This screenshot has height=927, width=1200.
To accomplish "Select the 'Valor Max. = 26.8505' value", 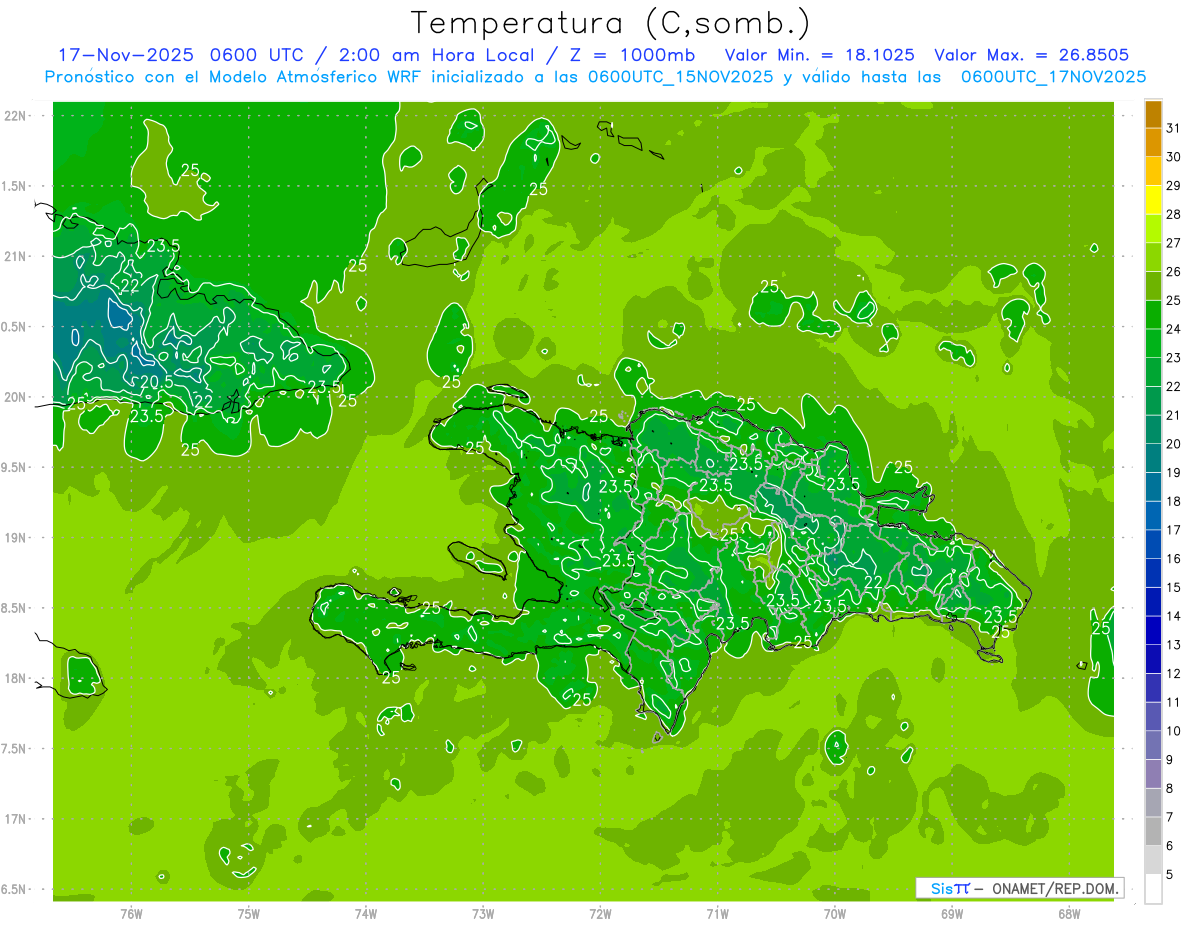I will click(1031, 55).
